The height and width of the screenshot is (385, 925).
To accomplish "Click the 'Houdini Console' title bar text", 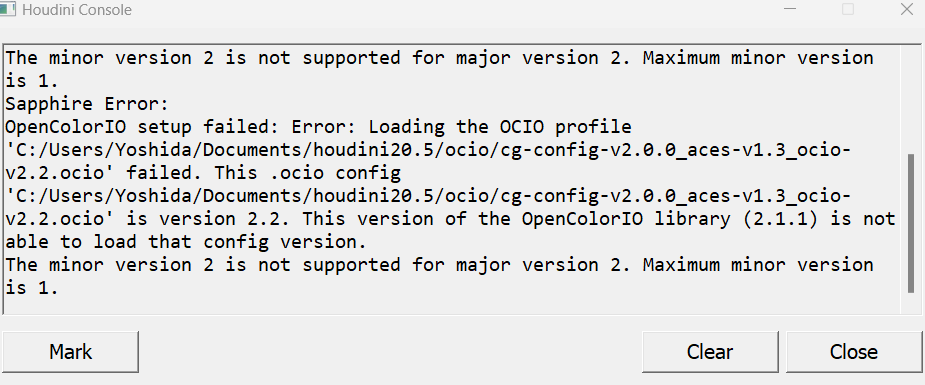I will 77,10.
